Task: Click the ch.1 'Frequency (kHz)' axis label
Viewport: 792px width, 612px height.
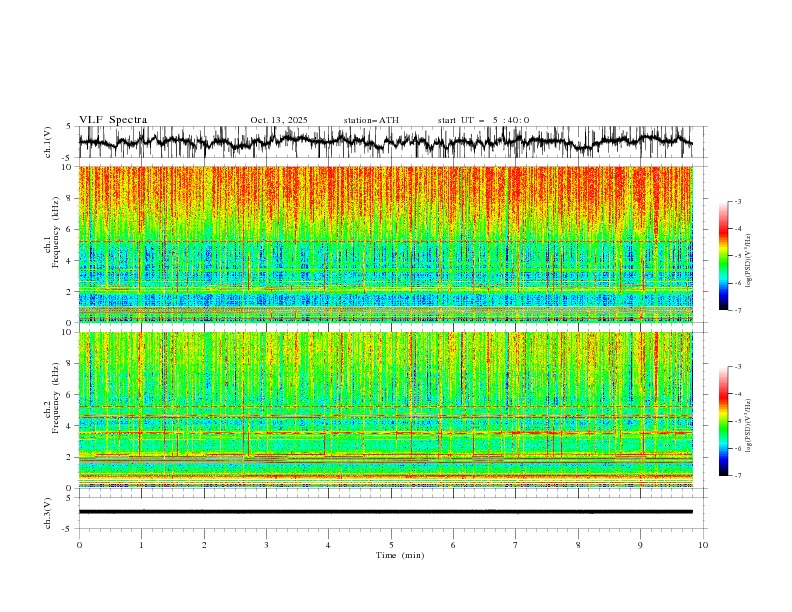Action: click(x=55, y=233)
